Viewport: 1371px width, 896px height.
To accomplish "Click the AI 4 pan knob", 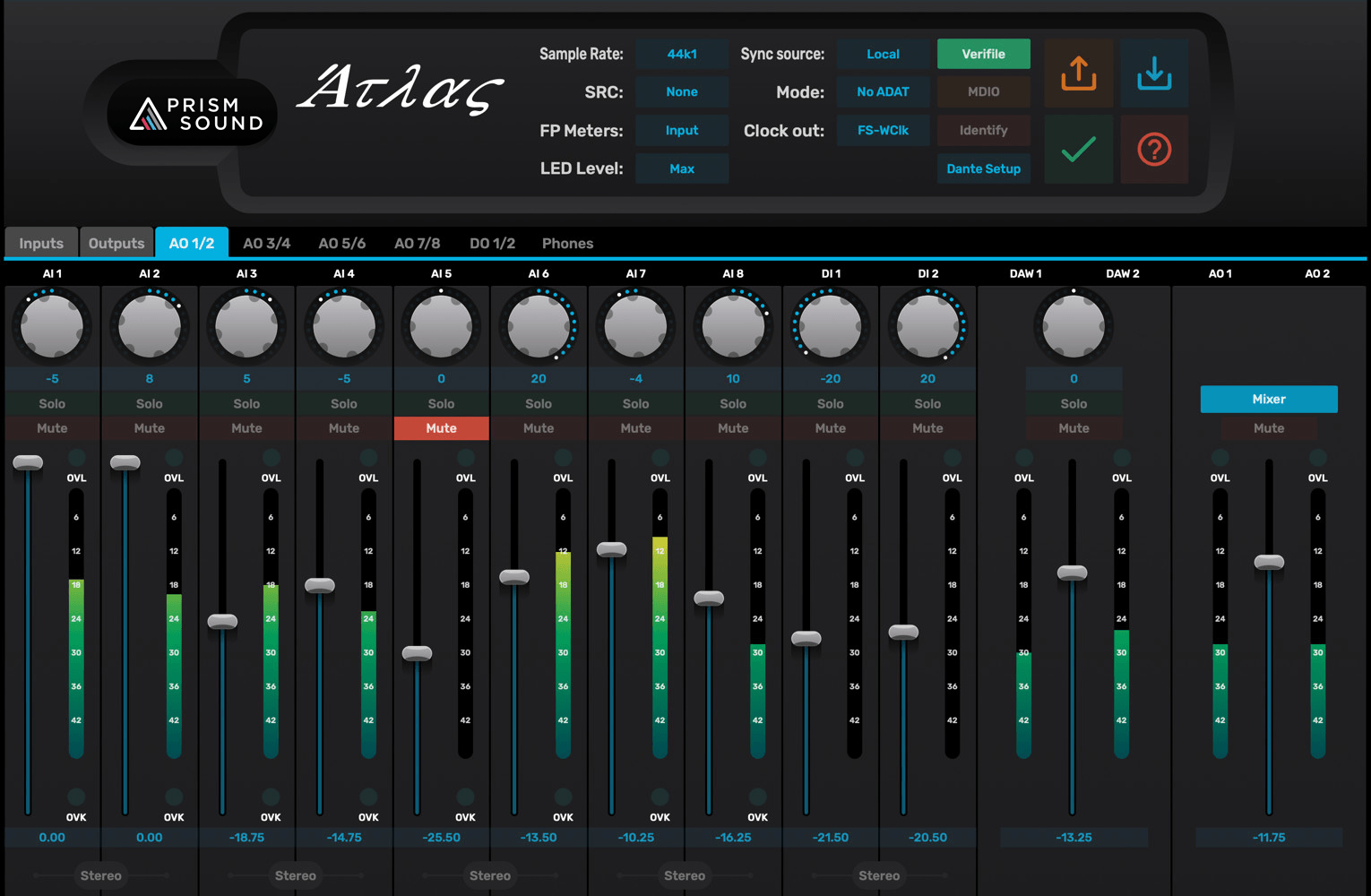I will [344, 326].
